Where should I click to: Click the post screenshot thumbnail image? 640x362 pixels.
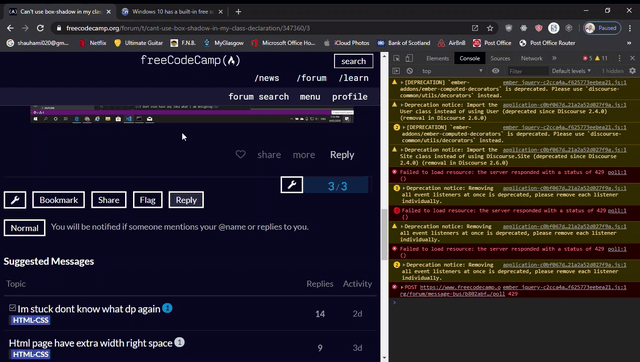(192, 114)
